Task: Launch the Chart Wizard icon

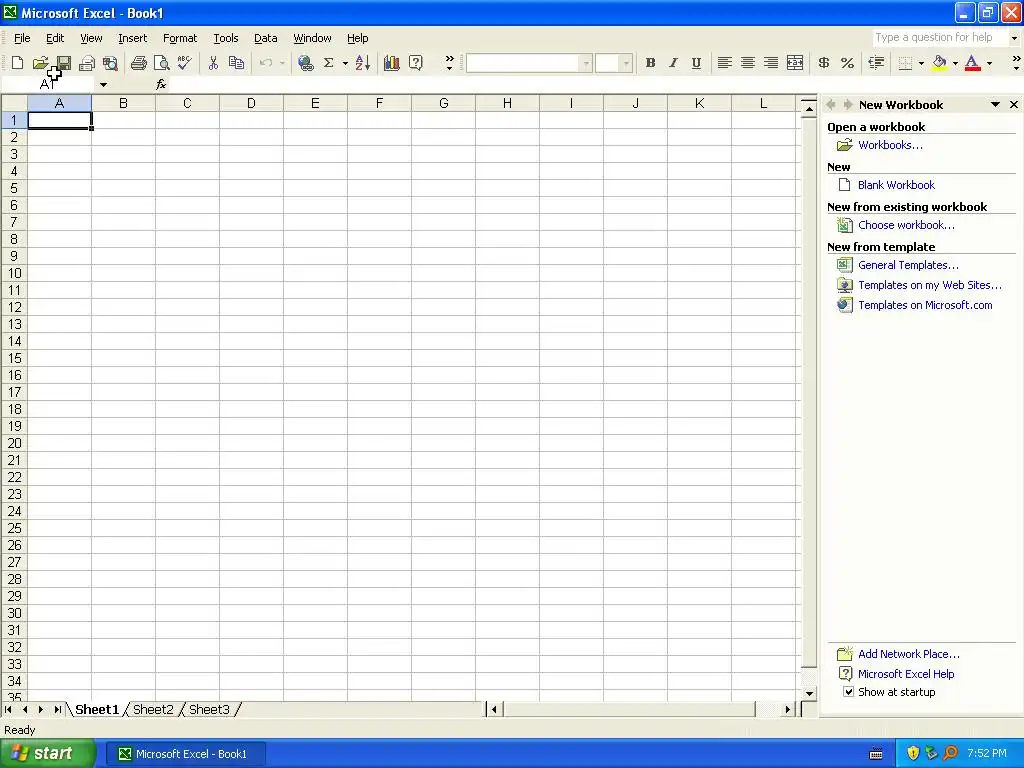Action: pos(392,63)
